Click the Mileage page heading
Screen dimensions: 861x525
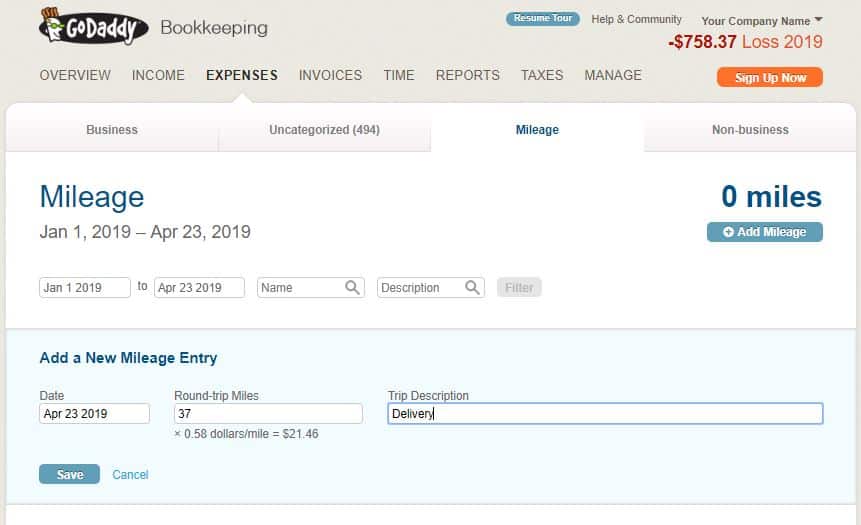pyautogui.click(x=92, y=197)
